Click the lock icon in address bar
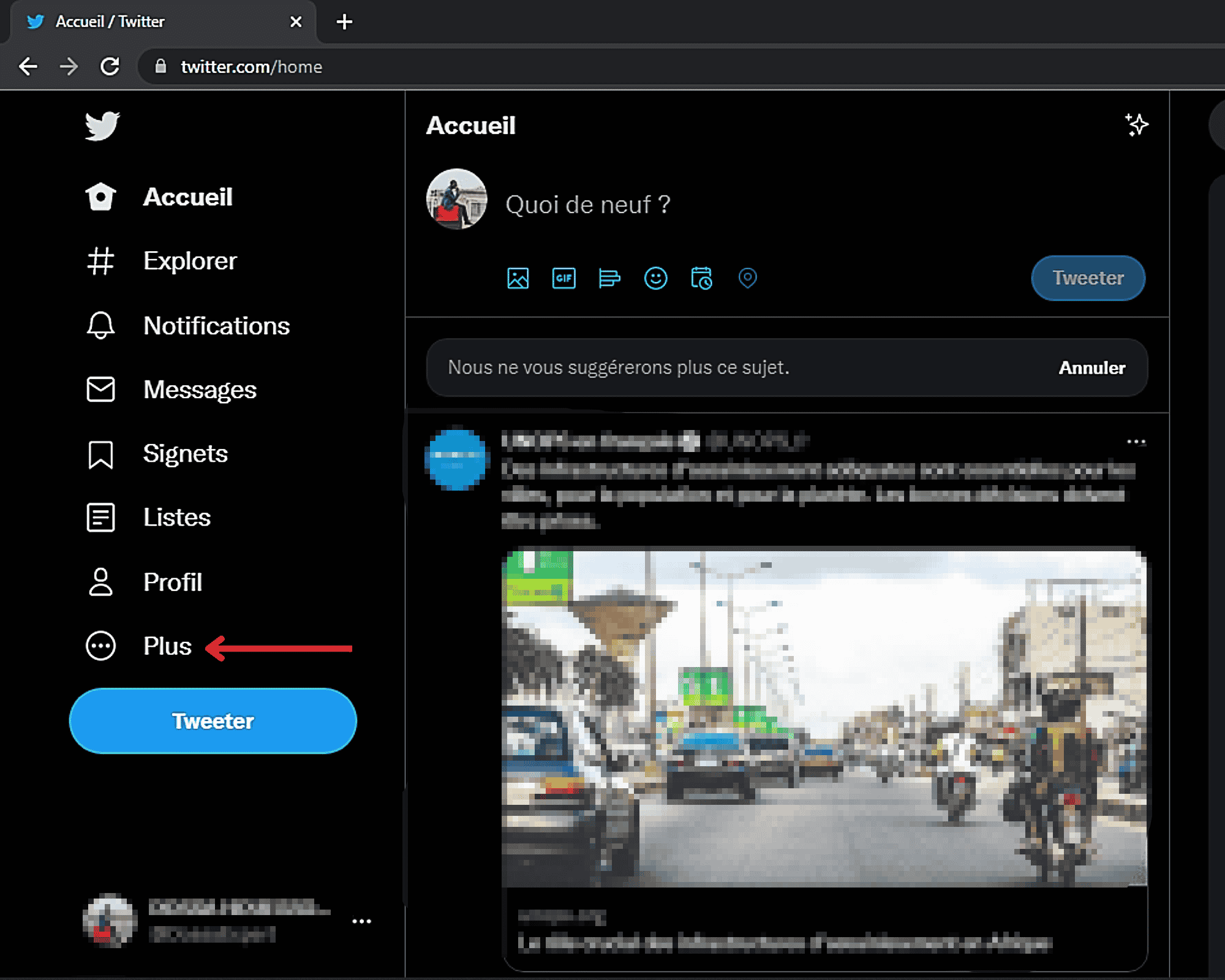Viewport: 1225px width, 980px height. pyautogui.click(x=160, y=66)
